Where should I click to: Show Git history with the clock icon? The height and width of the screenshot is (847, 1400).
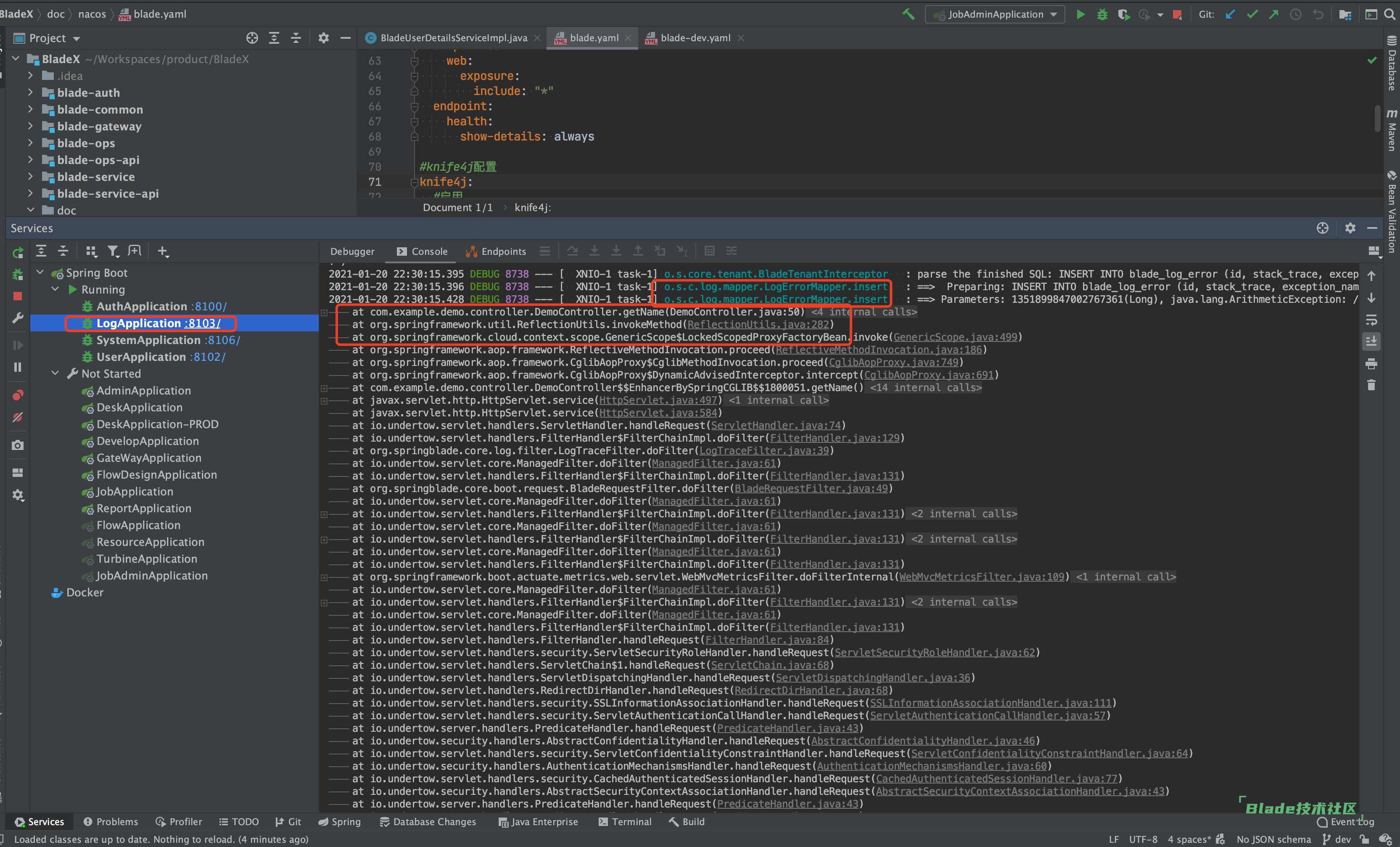1295,14
